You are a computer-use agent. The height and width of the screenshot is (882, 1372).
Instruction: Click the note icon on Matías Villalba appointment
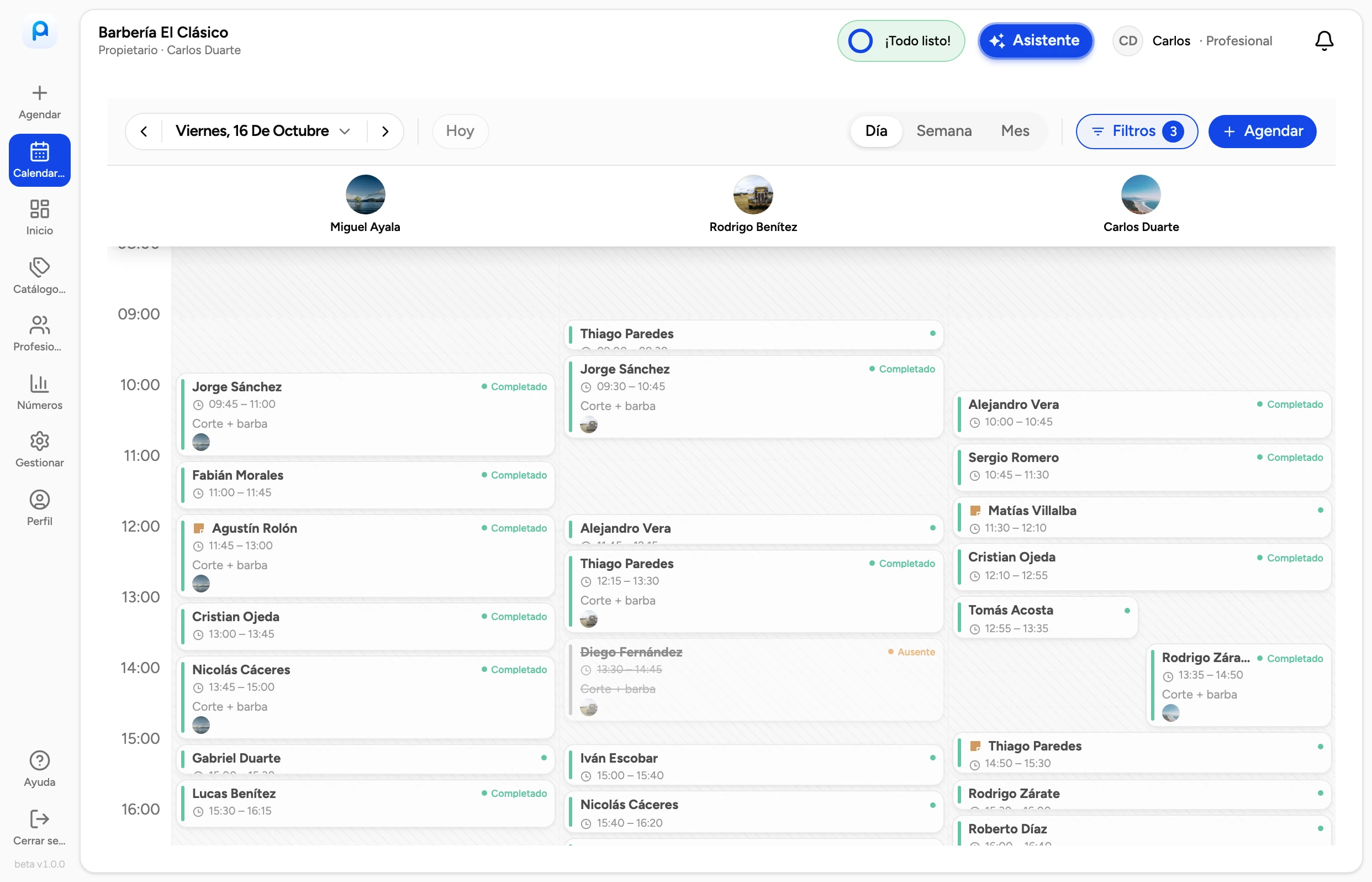975,510
